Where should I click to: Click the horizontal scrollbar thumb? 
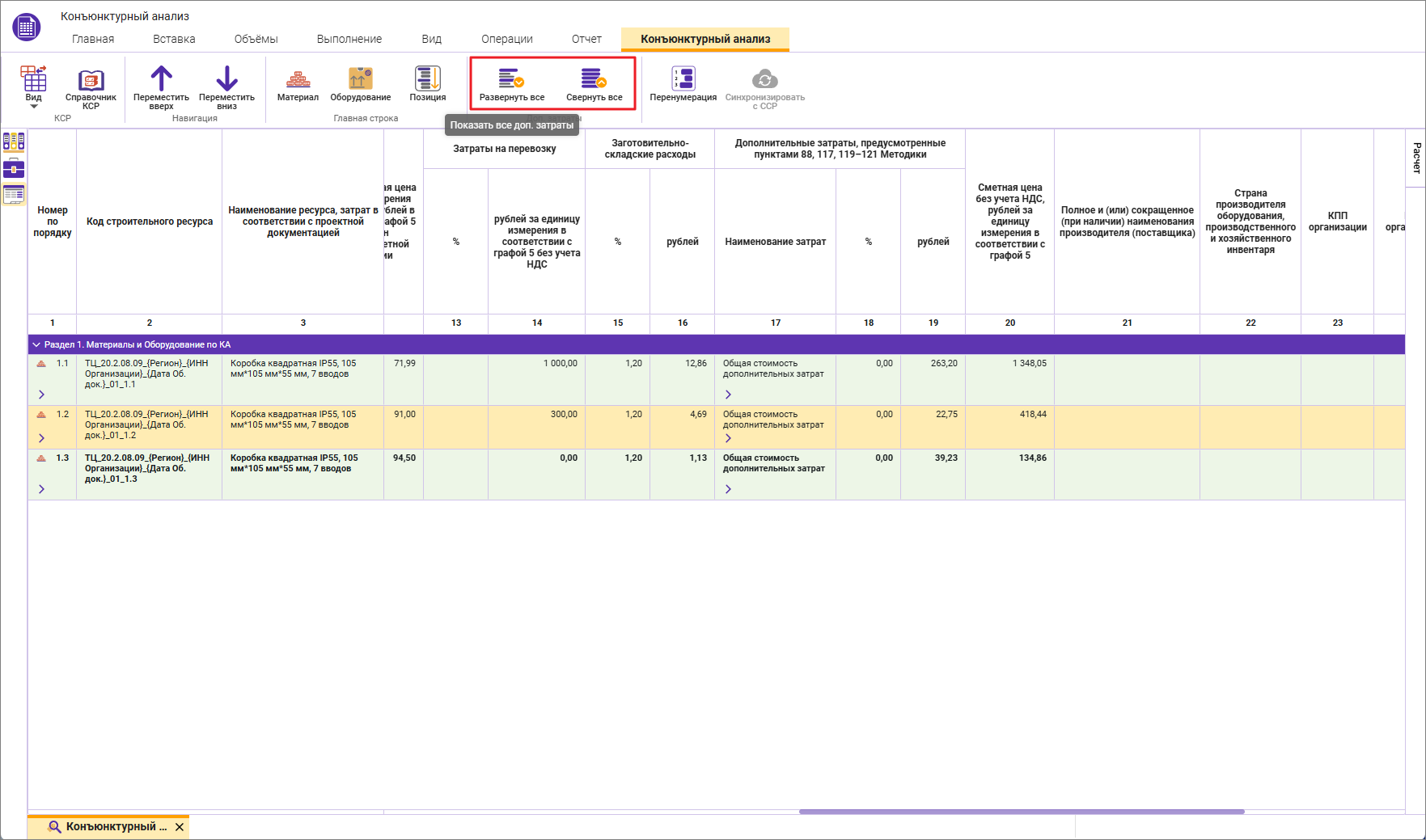[x=1021, y=812]
